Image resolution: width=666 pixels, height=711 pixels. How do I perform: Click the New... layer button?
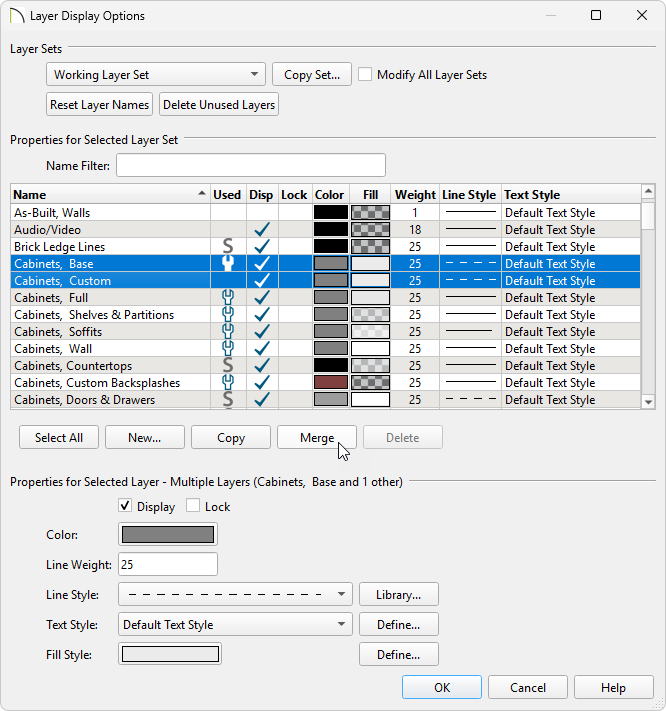(145, 437)
